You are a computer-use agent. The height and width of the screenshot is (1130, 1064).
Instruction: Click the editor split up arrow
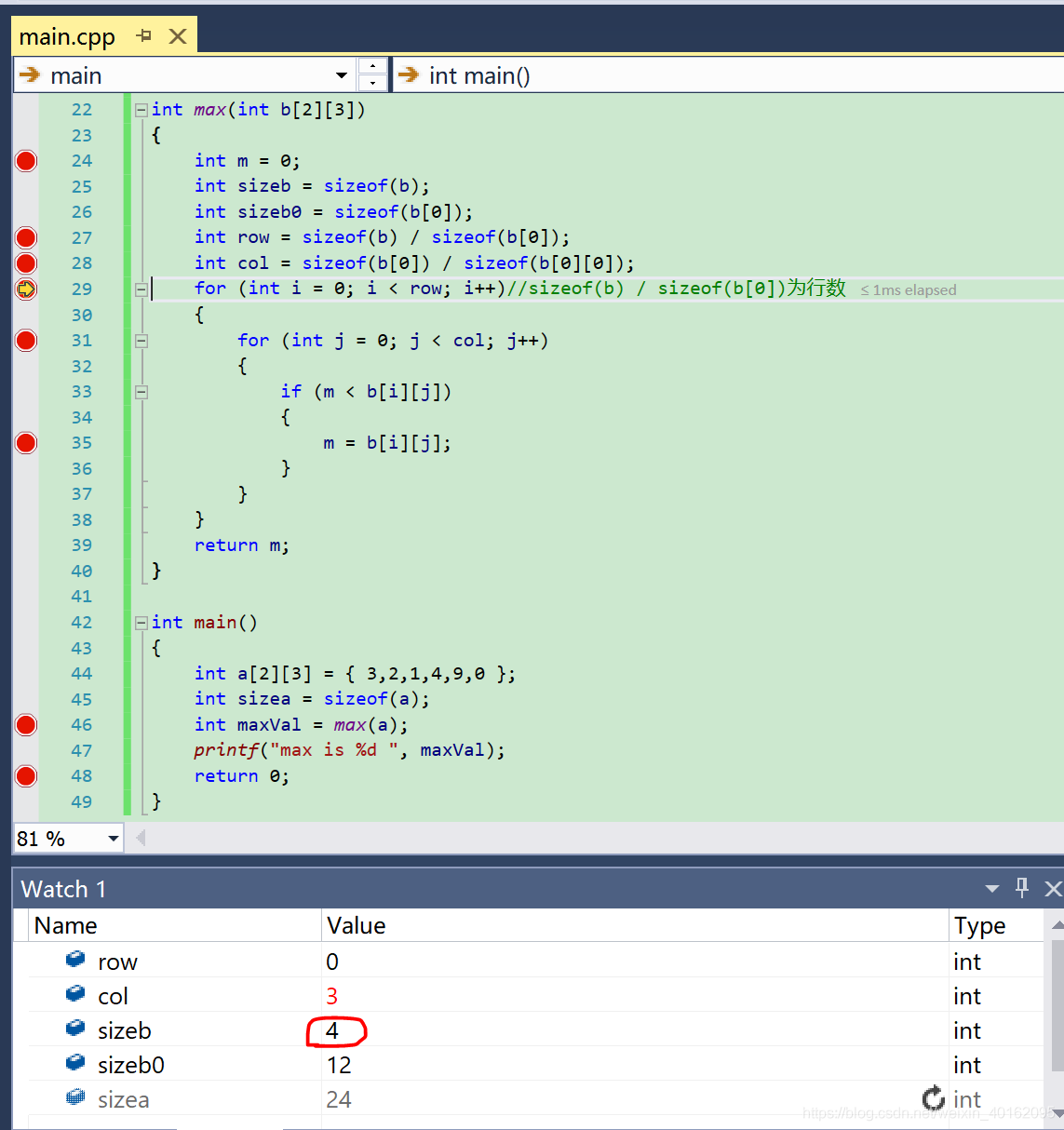click(x=372, y=67)
